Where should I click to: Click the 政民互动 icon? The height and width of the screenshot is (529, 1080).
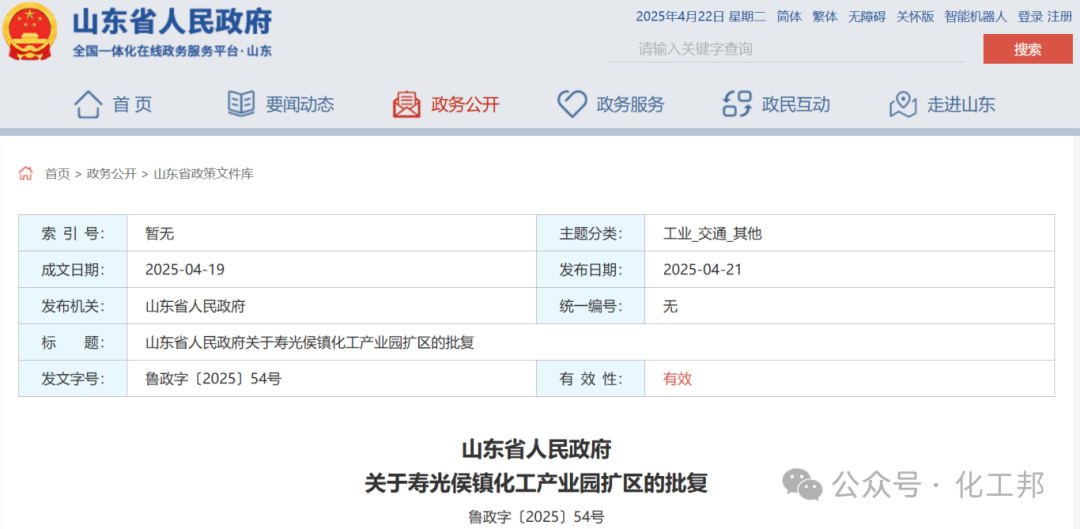[737, 104]
